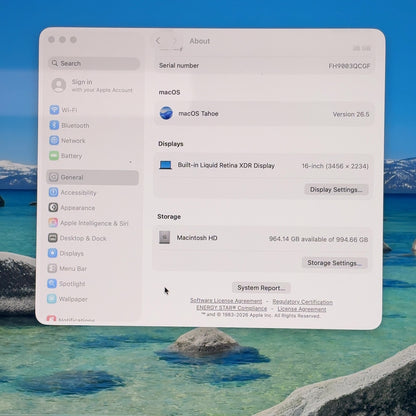Click the Serial number label
The width and height of the screenshot is (416, 416).
pyautogui.click(x=179, y=65)
